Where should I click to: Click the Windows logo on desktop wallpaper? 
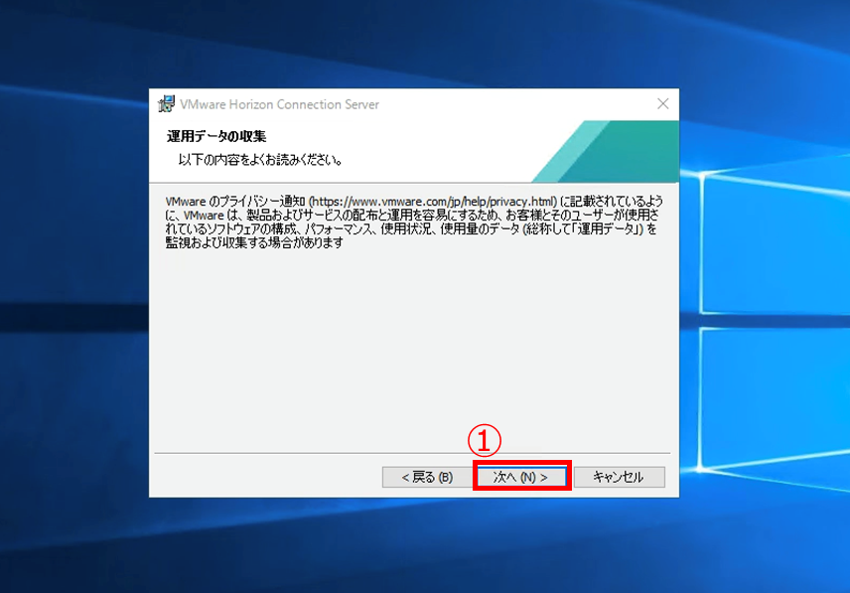pos(770,300)
